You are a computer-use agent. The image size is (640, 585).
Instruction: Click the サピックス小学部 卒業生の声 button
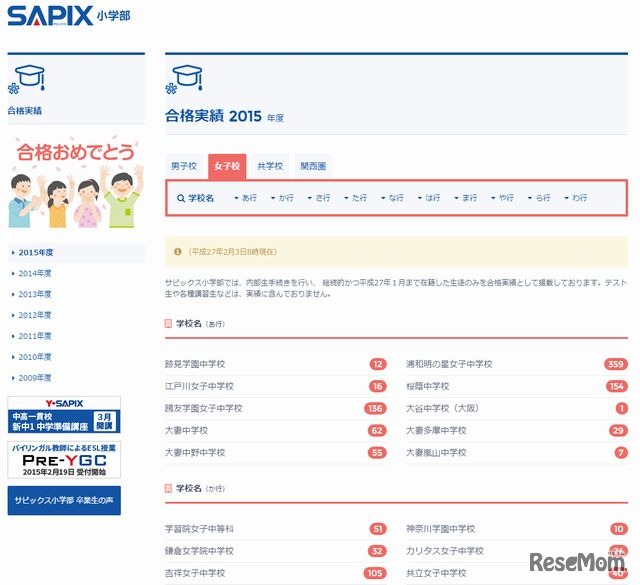64,500
